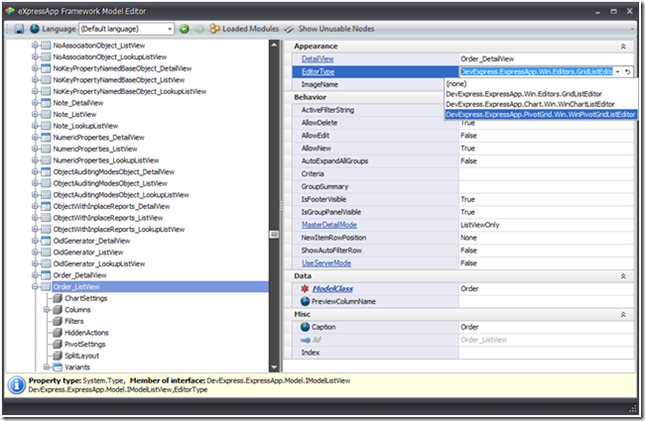Click the PivotSettings node icon
The height and width of the screenshot is (421, 645).
pyautogui.click(x=58, y=344)
